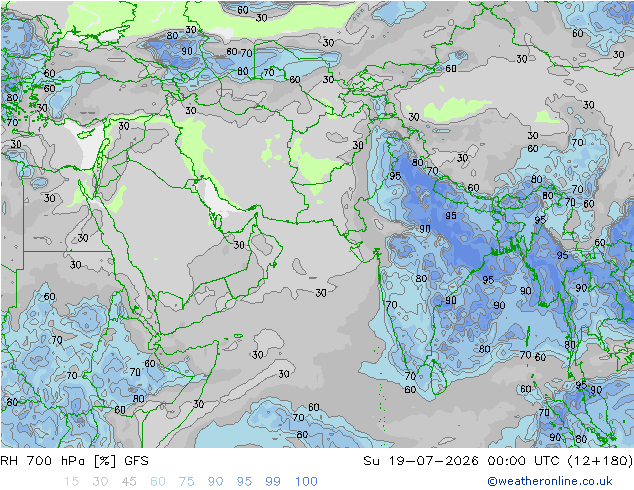
Task: Click the legend scale value 60 in the color key
Action: point(158,482)
